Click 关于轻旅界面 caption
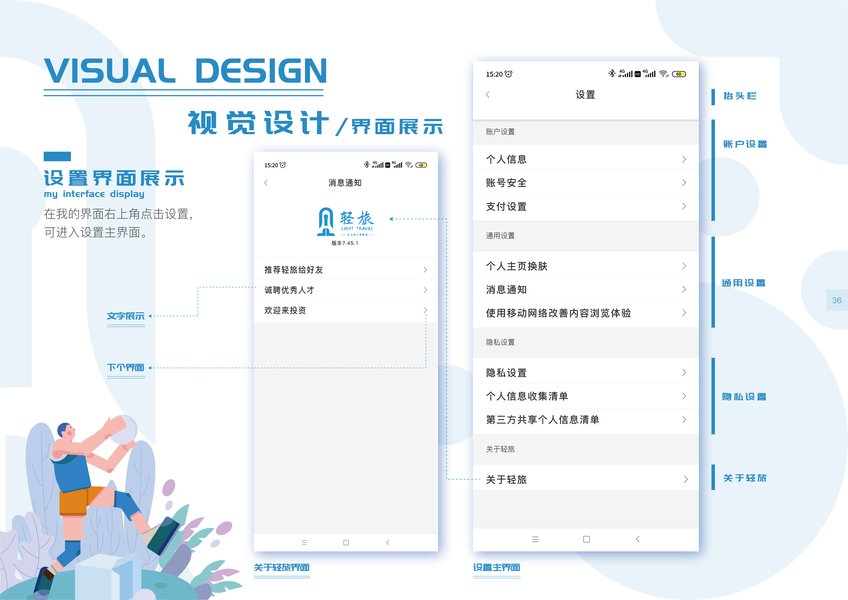The width and height of the screenshot is (848, 600). click(282, 568)
